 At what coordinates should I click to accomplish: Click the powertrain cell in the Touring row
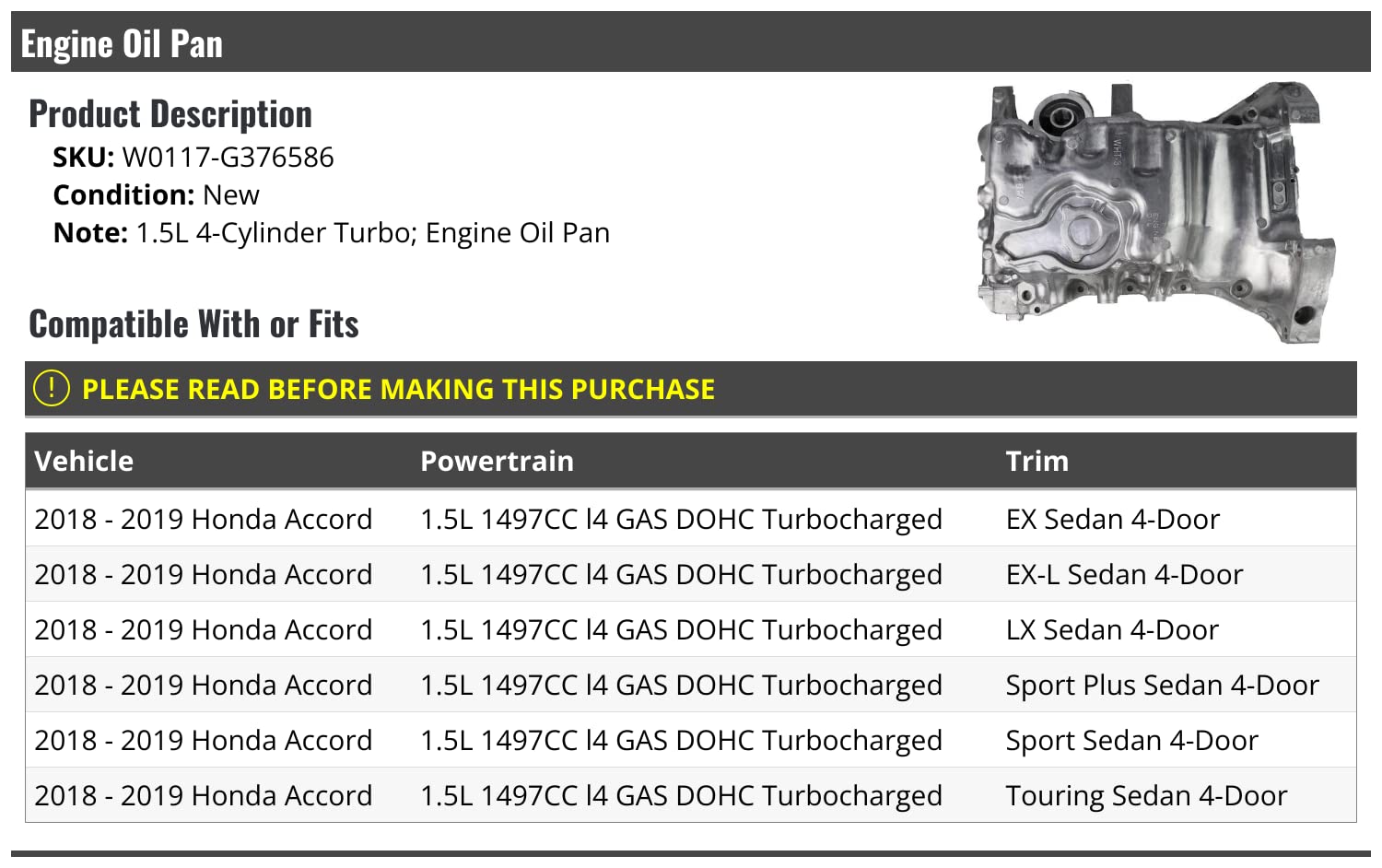[681, 795]
